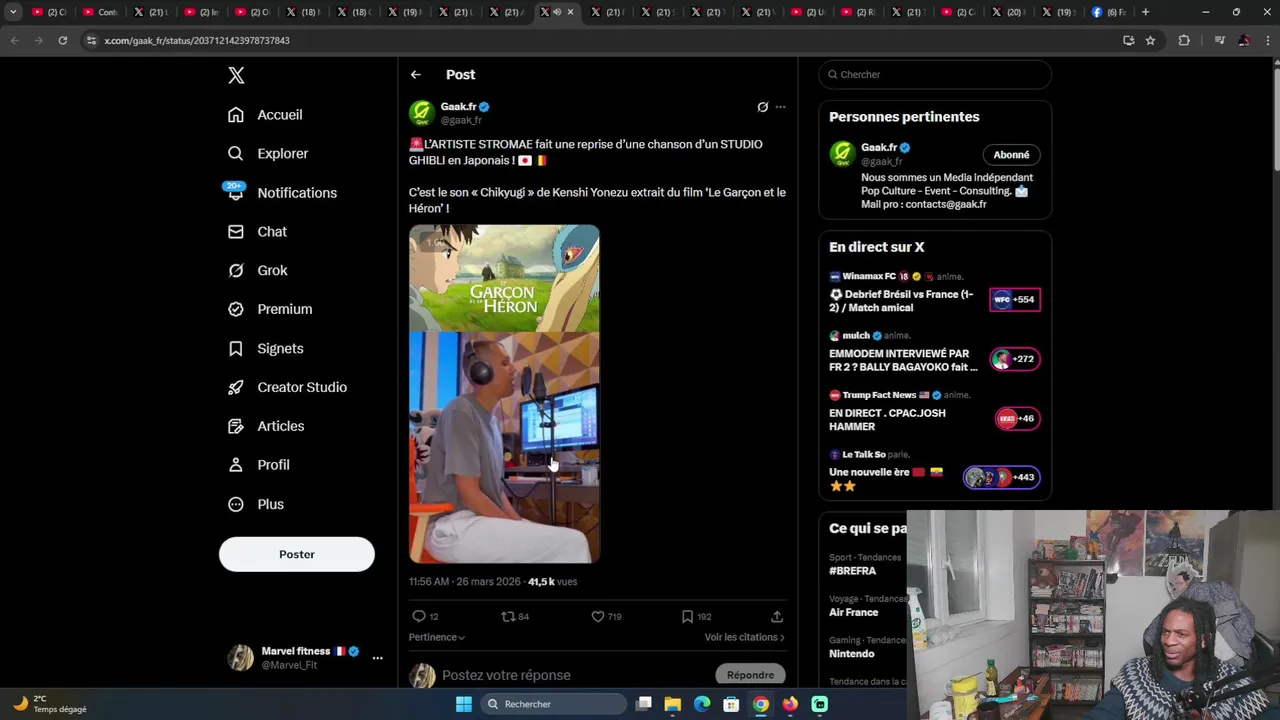Open the post's three-dot more menu
Image resolution: width=1280 pixels, height=720 pixels.
coord(781,107)
